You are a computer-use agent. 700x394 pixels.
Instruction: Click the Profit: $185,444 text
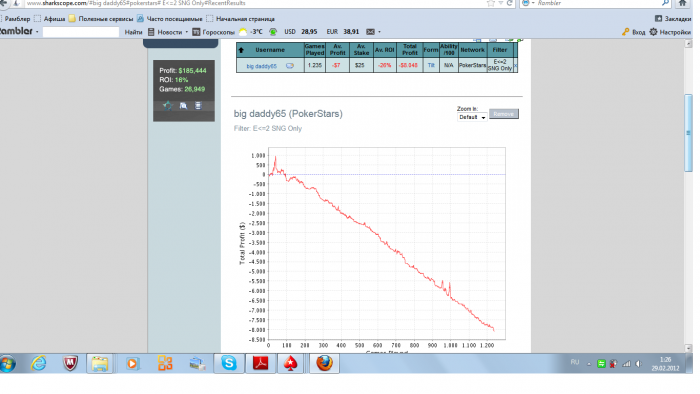coord(183,71)
